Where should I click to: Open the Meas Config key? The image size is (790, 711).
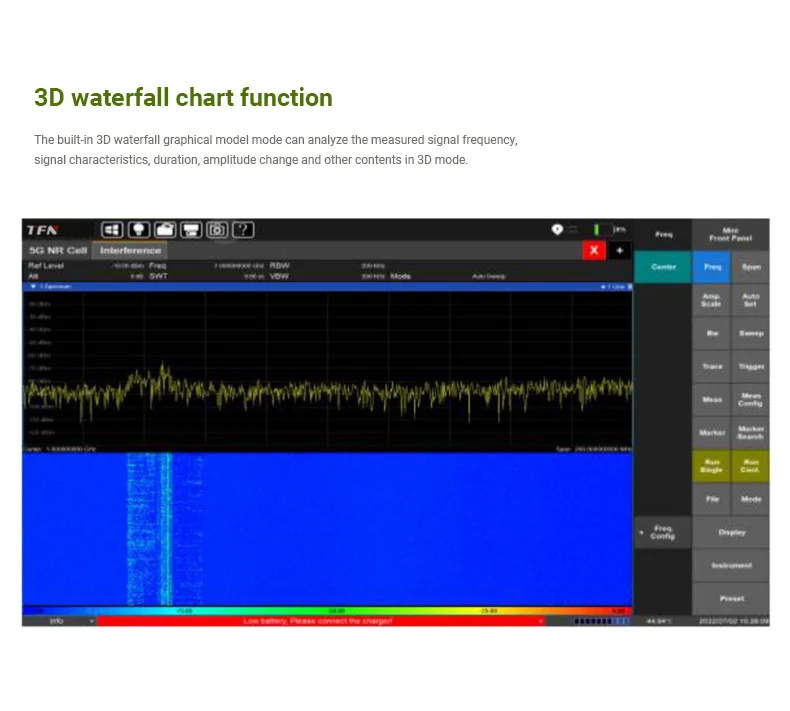pyautogui.click(x=750, y=400)
